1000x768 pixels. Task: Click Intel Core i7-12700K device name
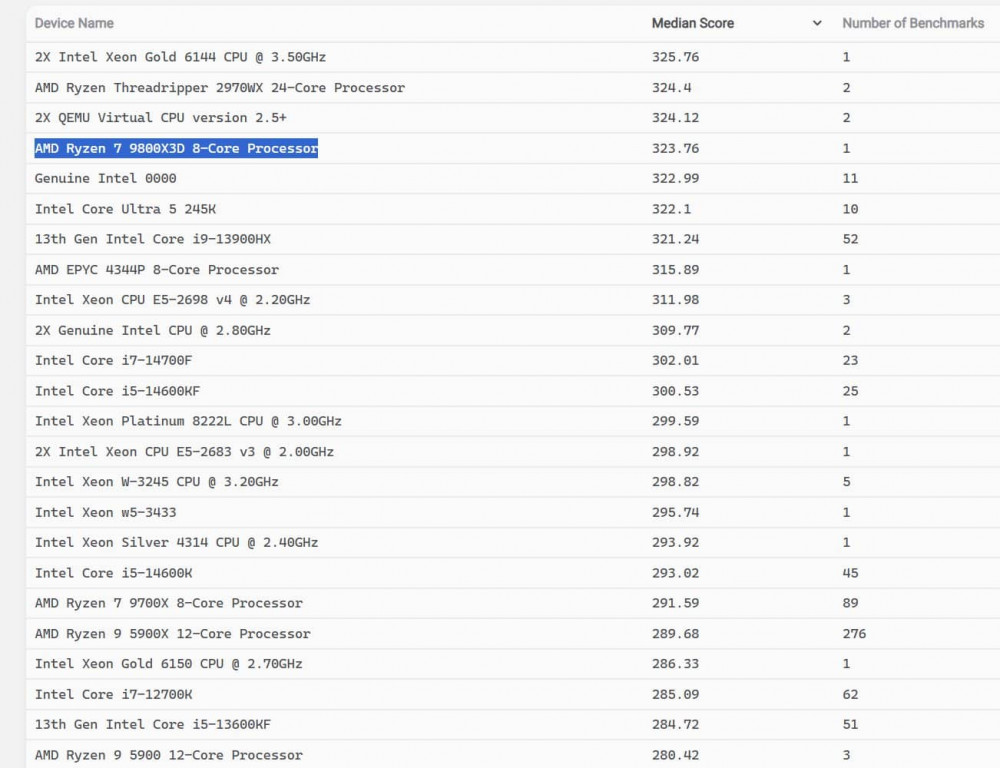coord(114,694)
